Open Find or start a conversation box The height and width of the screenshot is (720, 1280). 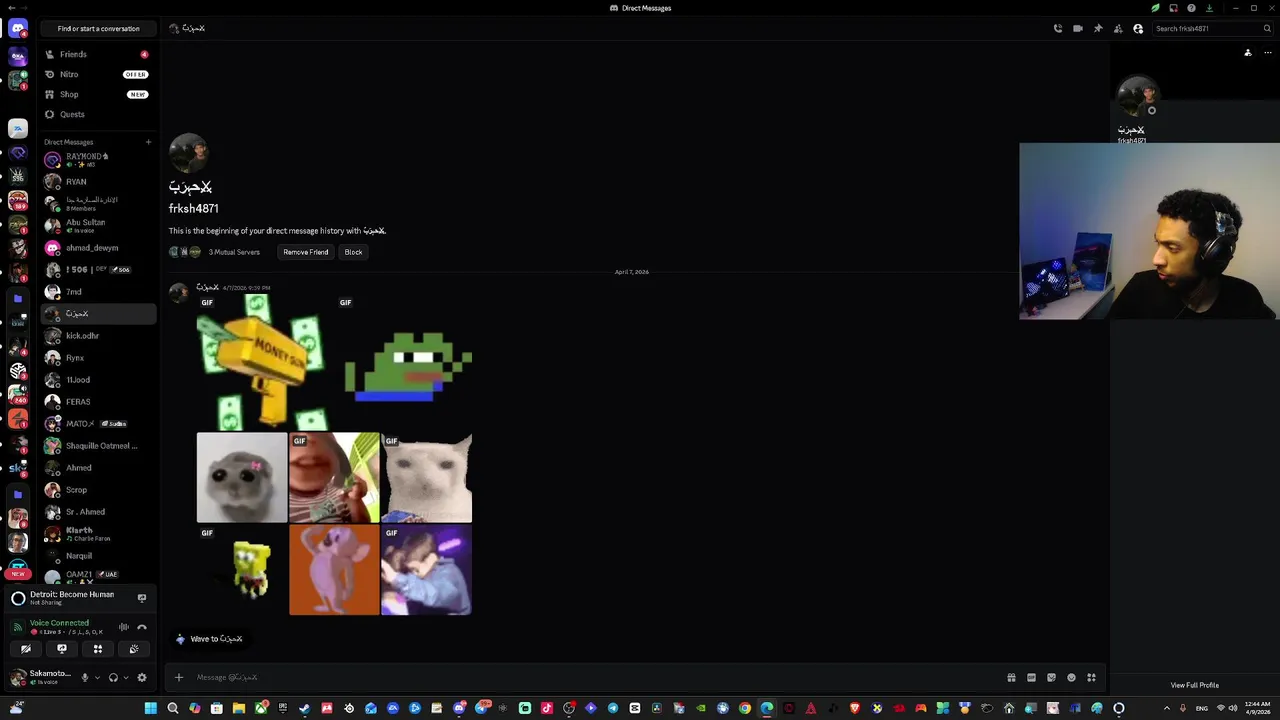tap(98, 28)
